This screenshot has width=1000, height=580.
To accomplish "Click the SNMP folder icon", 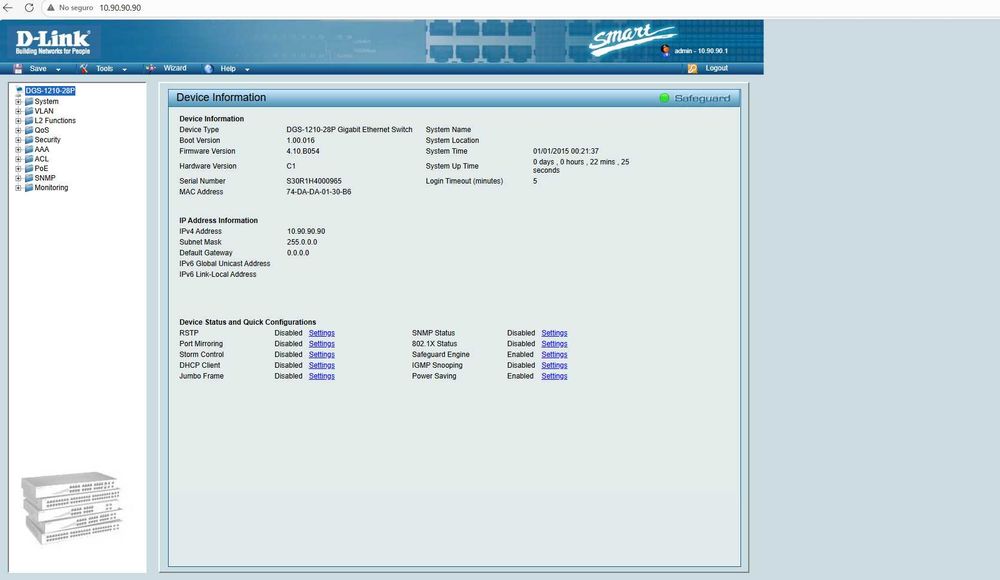I will tap(29, 178).
